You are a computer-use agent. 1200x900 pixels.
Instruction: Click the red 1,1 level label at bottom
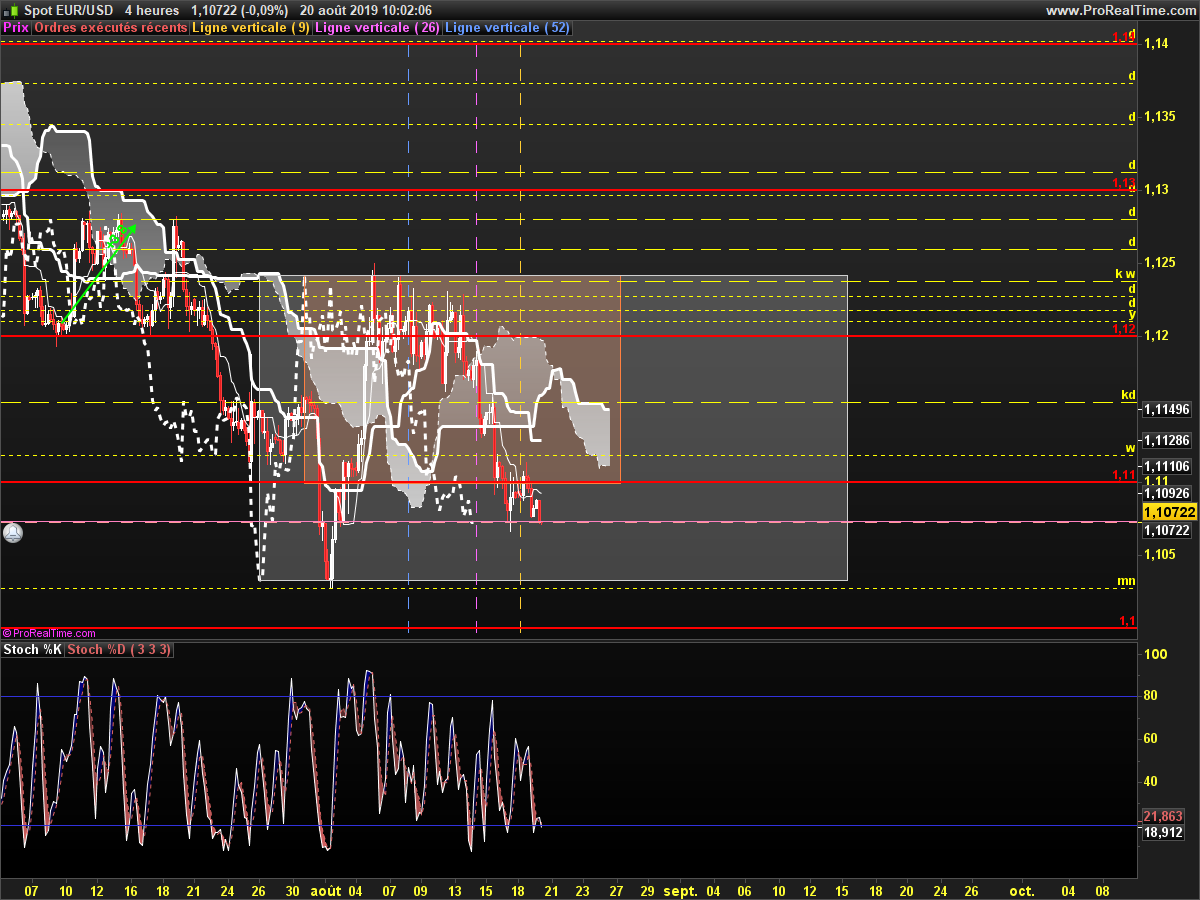1127,621
